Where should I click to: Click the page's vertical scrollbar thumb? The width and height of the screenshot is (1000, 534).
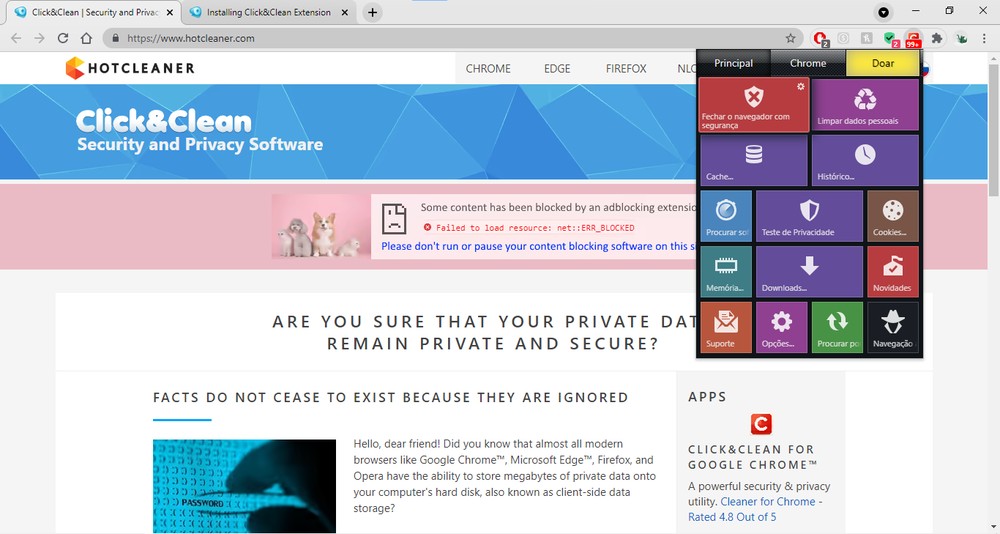click(x=994, y=128)
